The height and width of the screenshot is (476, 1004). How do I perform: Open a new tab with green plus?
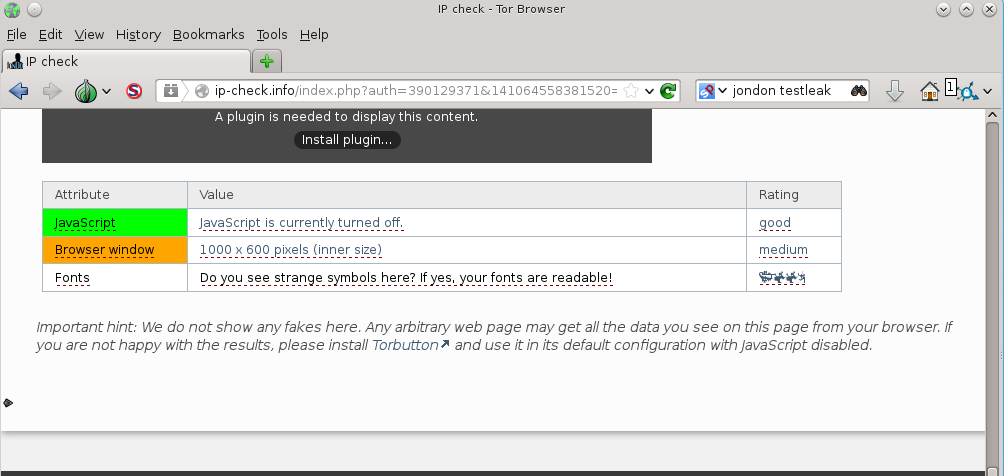point(267,62)
